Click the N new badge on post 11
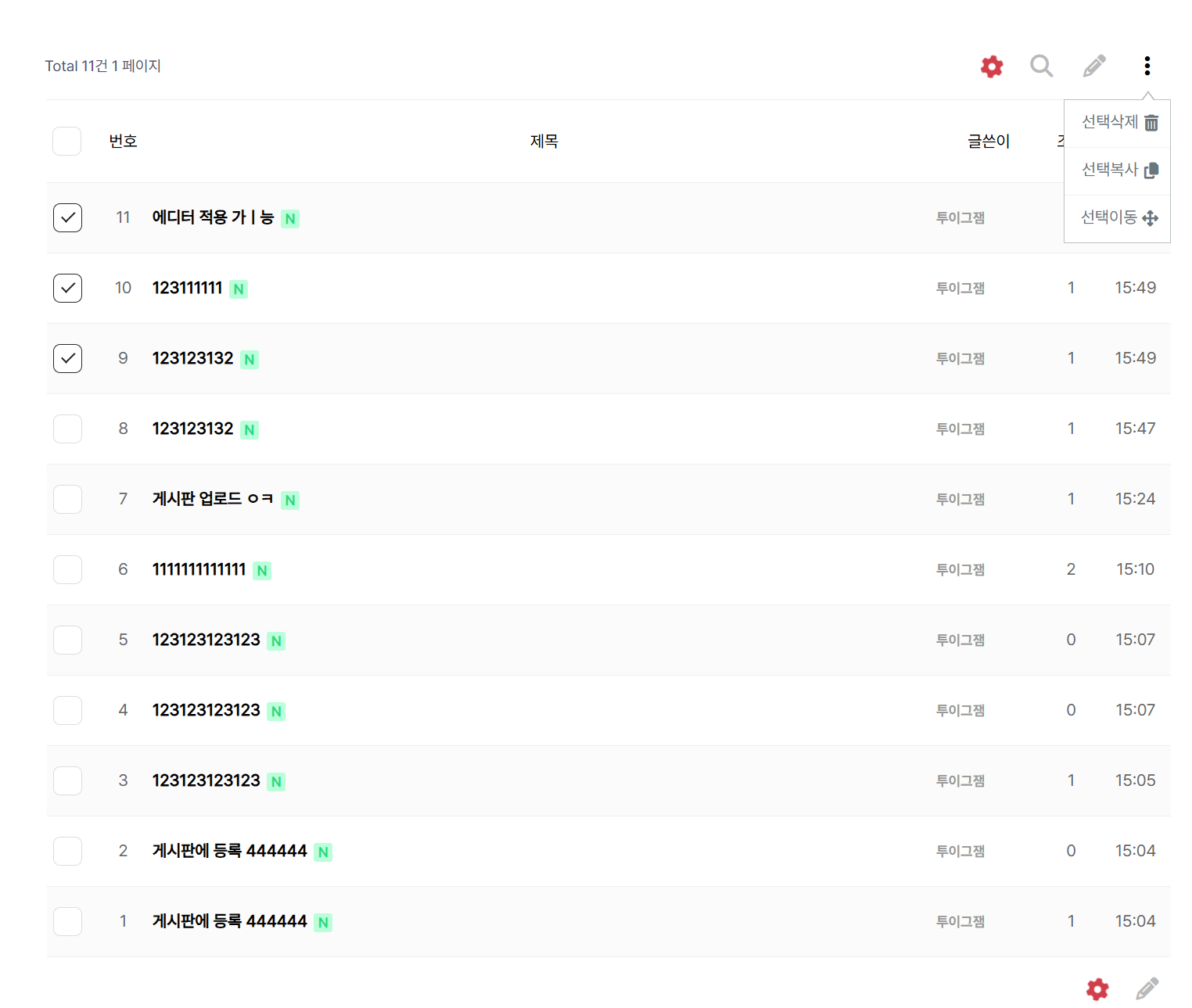The width and height of the screenshot is (1192, 1008). pyautogui.click(x=290, y=219)
